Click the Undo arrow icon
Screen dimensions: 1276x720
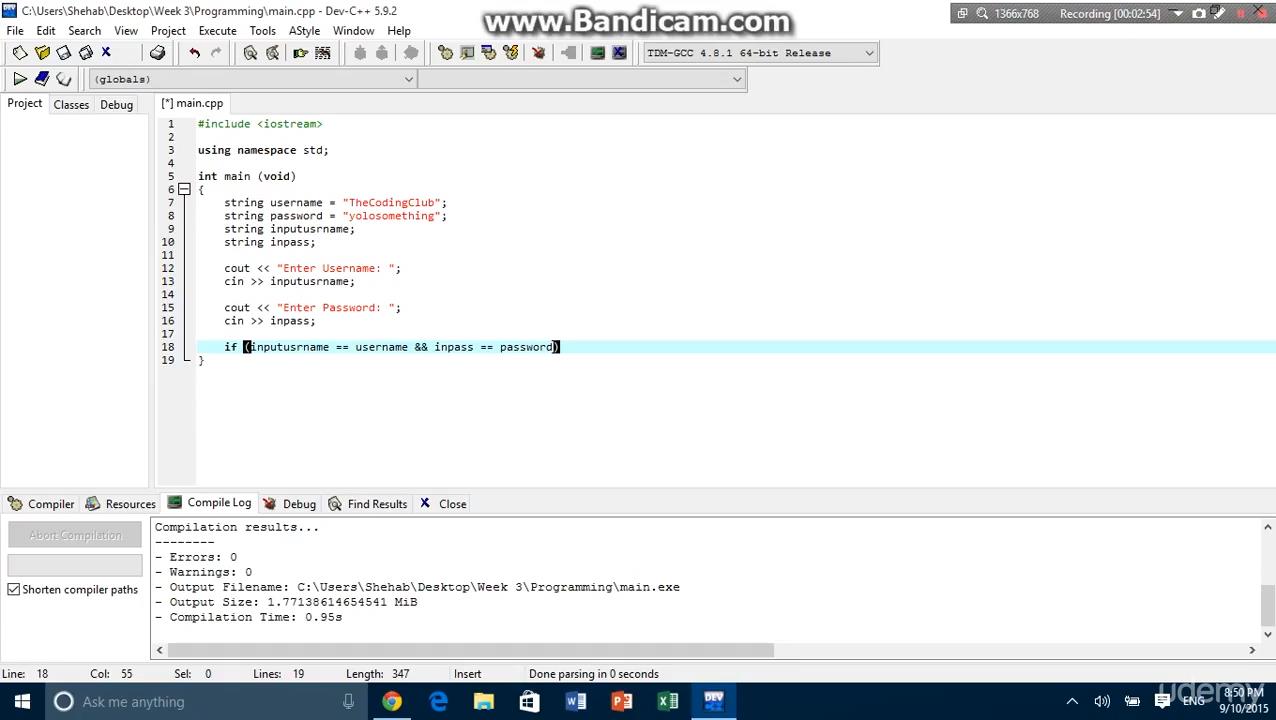[194, 53]
